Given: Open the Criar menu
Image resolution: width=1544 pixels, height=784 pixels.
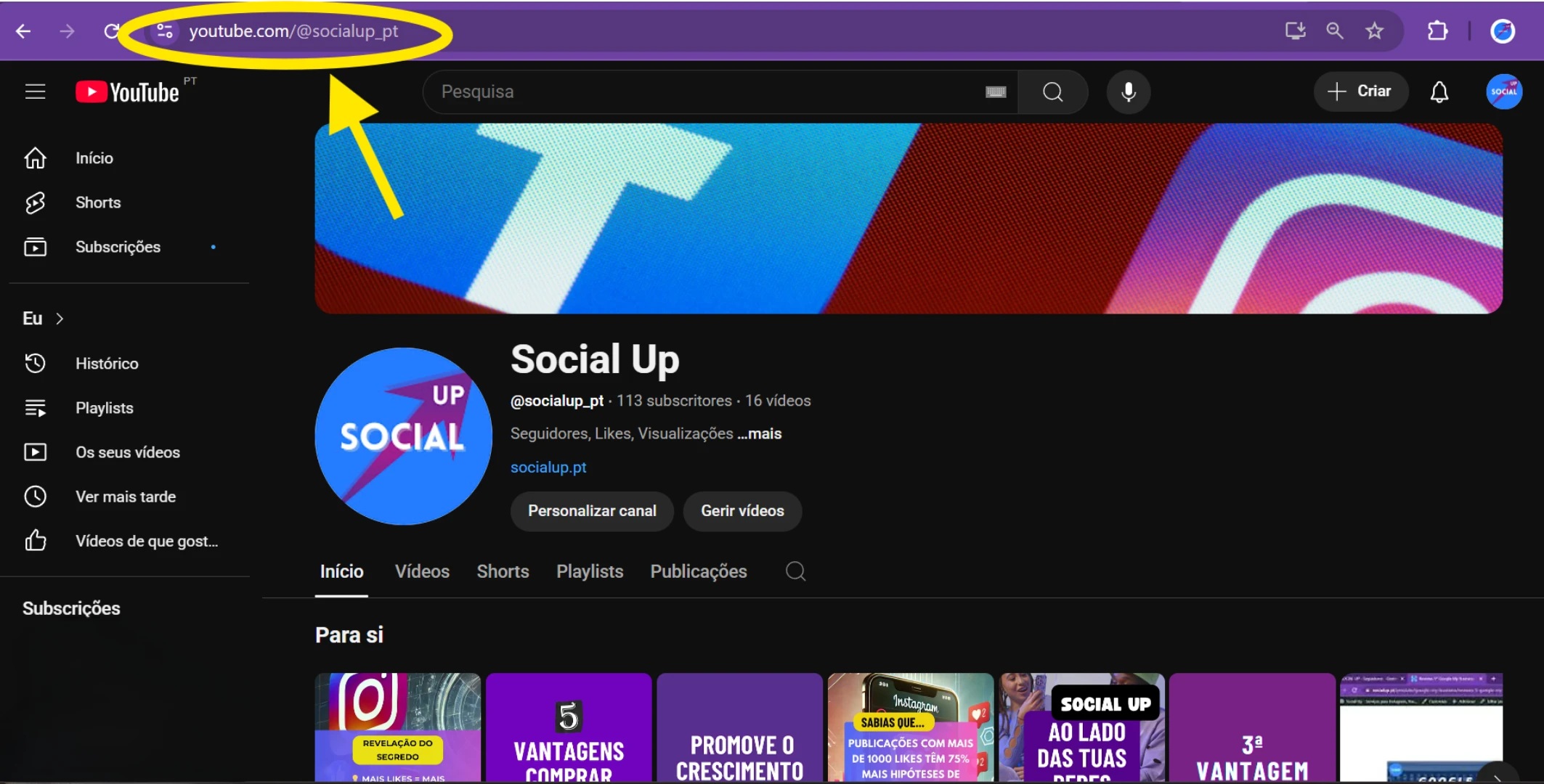Looking at the screenshot, I should (x=1360, y=91).
